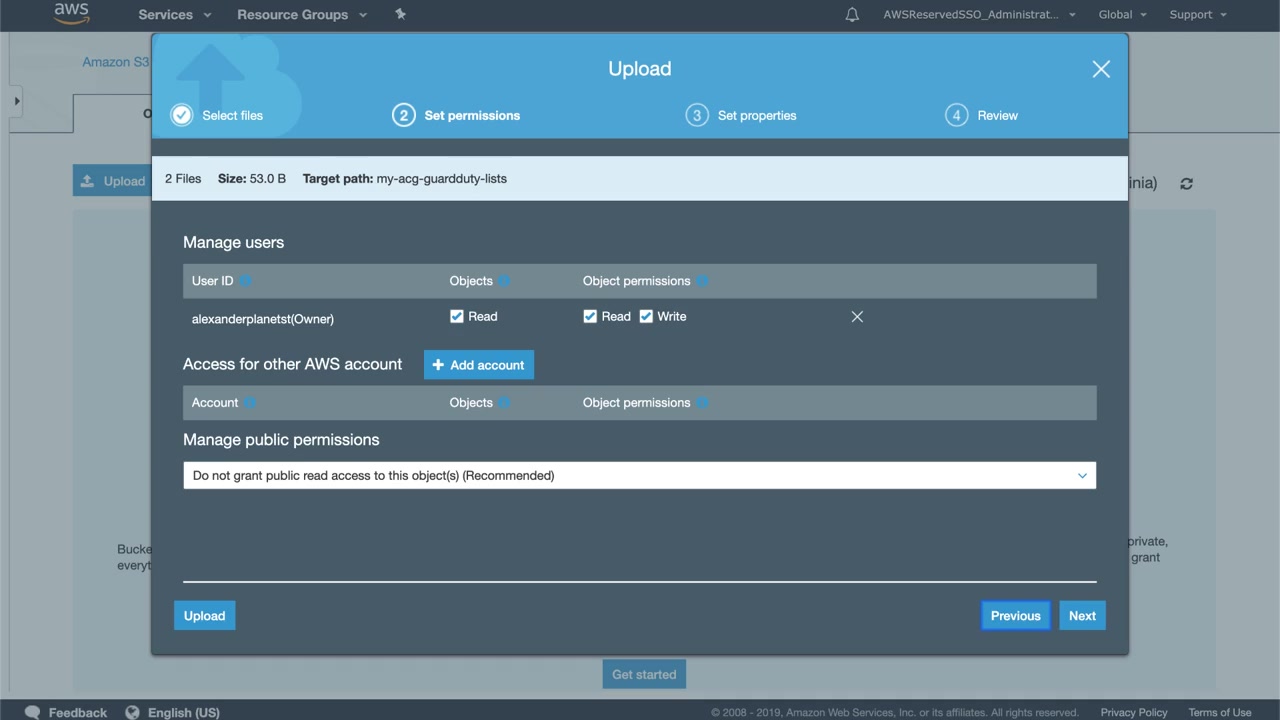Show info for Objects in other AWS account table

click(504, 403)
